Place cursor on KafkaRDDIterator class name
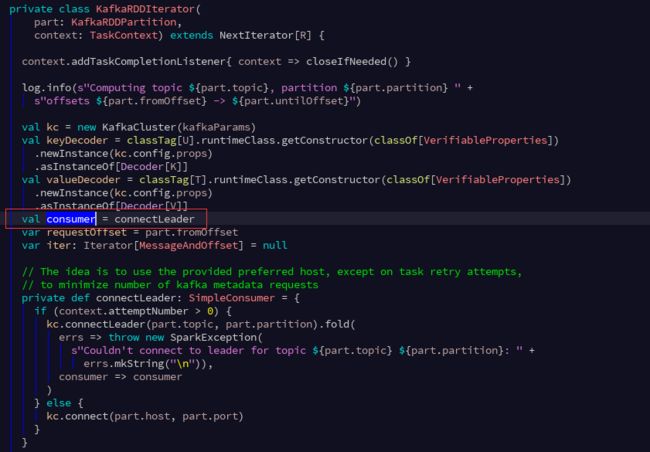 tap(145, 9)
